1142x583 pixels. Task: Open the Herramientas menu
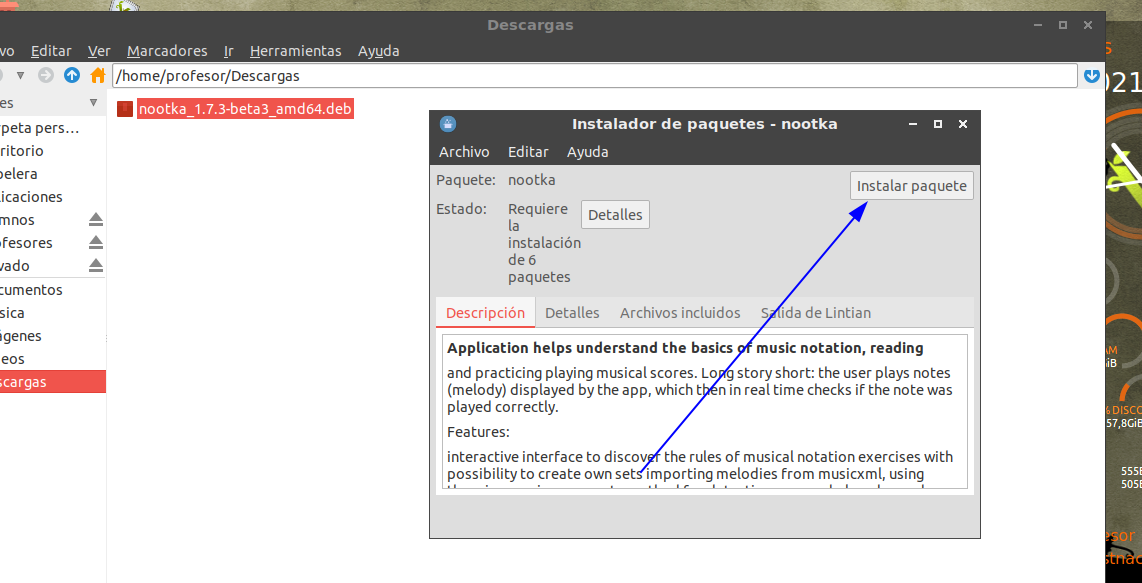coord(296,51)
